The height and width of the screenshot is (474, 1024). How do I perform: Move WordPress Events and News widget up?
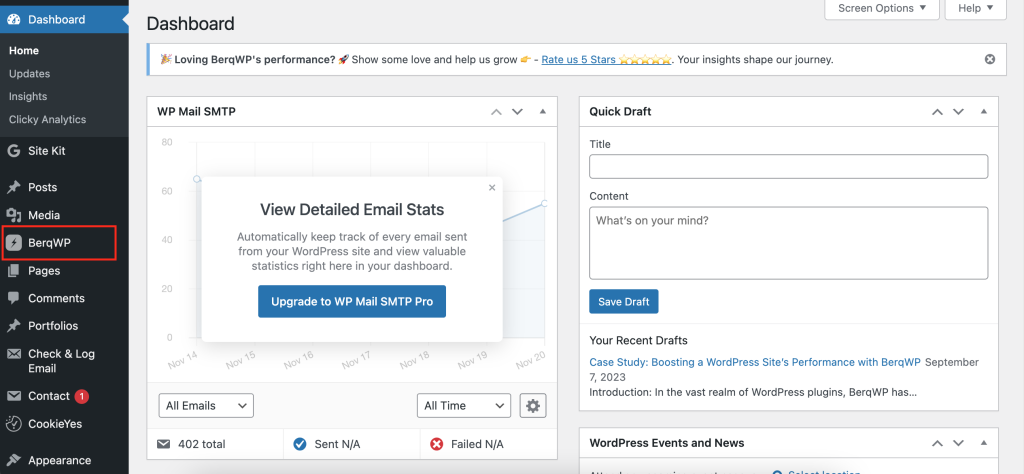(937, 443)
